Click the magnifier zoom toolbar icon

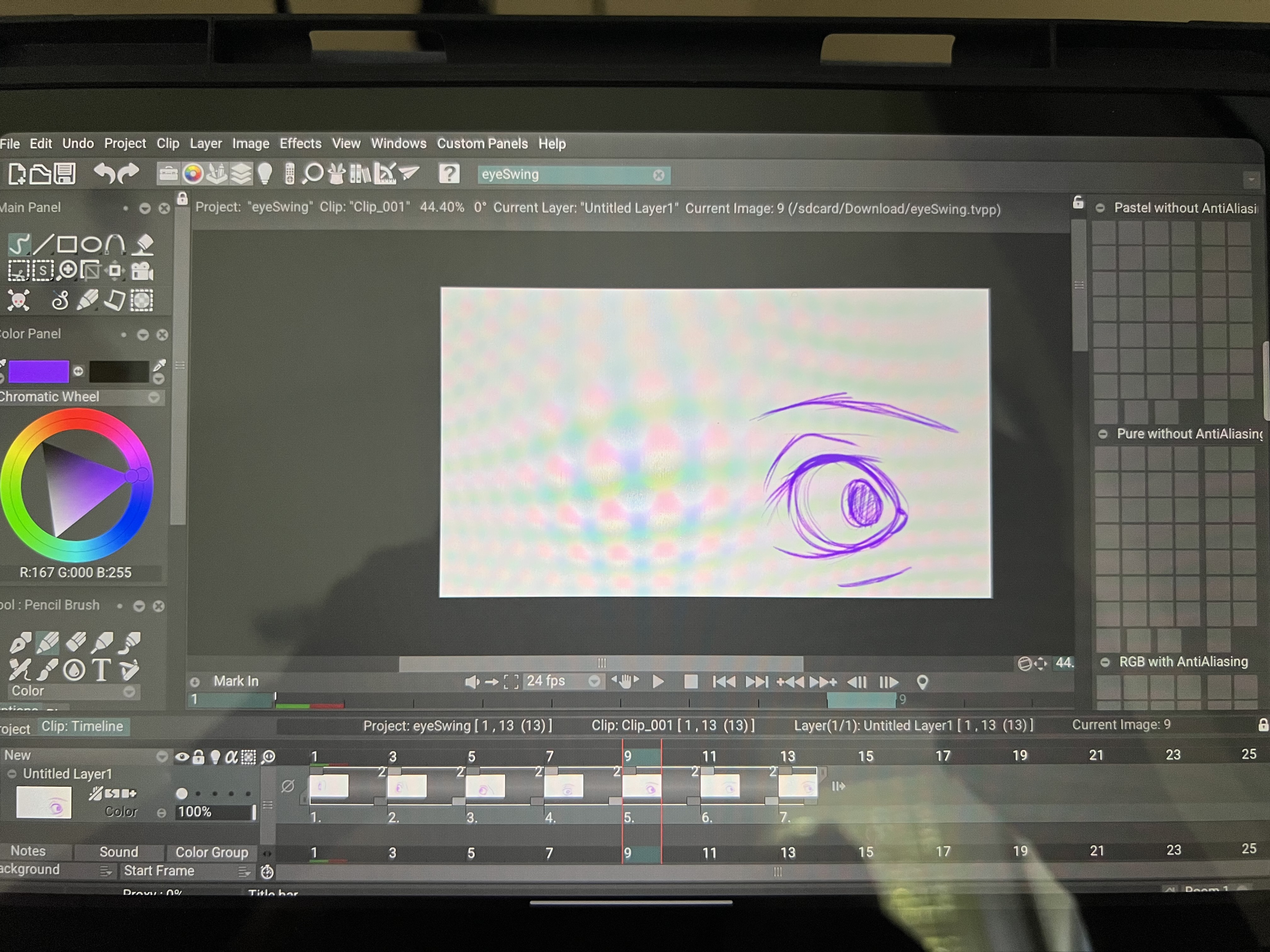313,174
